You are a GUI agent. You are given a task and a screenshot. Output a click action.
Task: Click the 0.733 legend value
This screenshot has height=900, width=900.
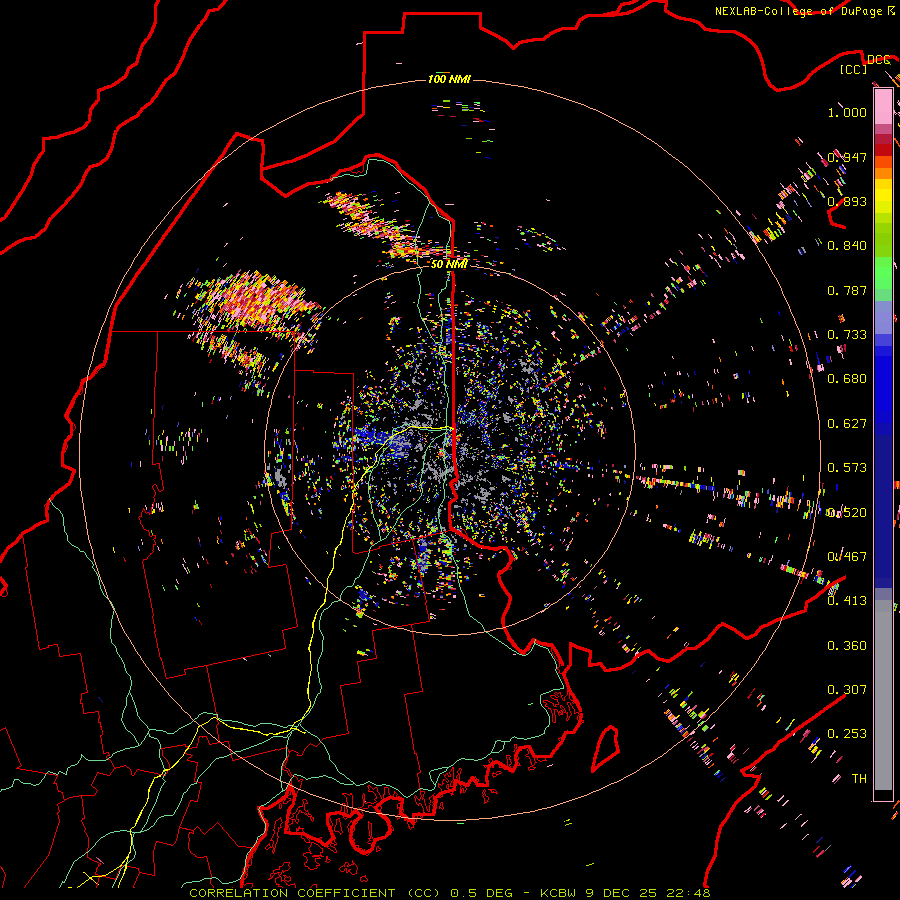(x=847, y=335)
